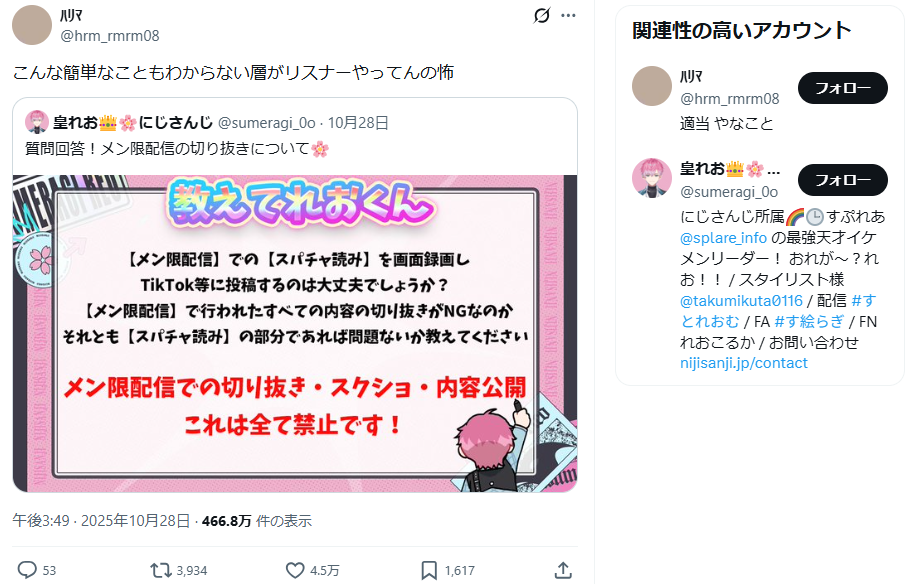This screenshot has width=917, height=584.
Task: Open the #す絵らぎ hashtag link
Action: pyautogui.click(x=809, y=322)
